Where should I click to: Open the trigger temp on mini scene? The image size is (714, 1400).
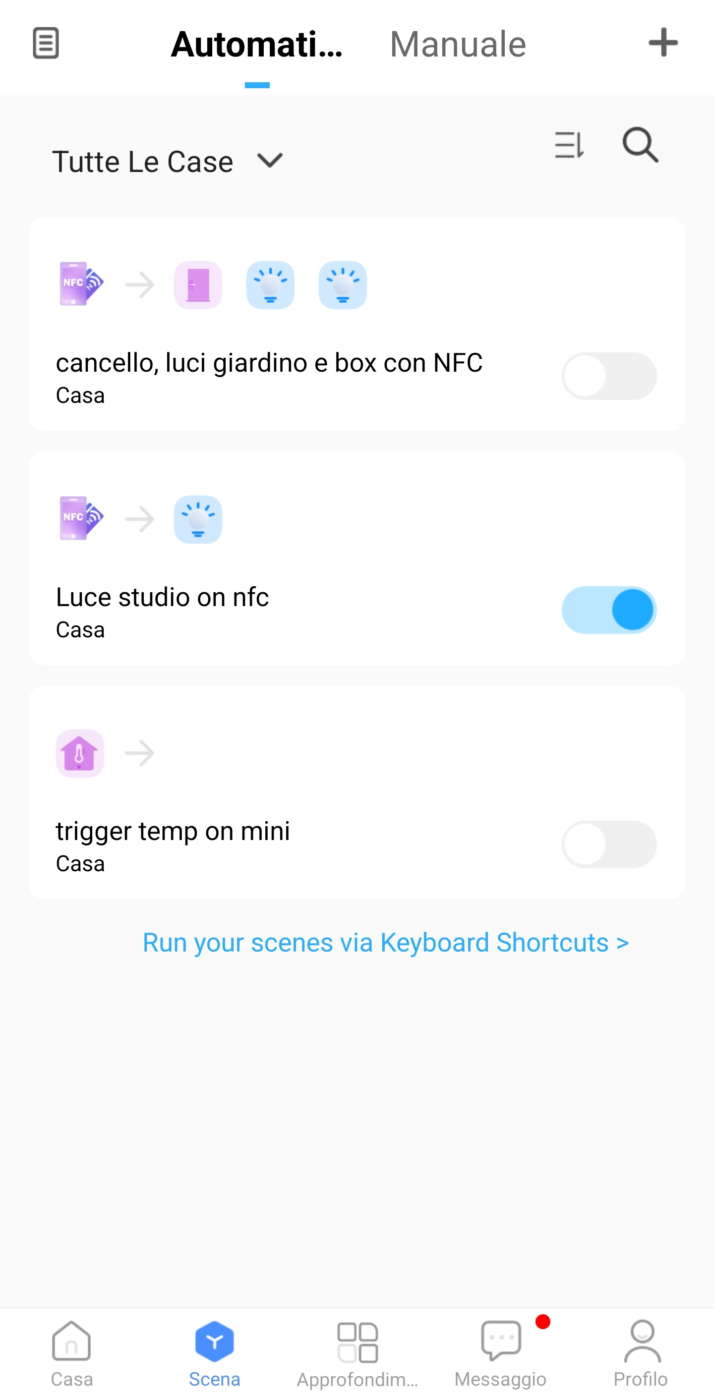[x=173, y=832]
